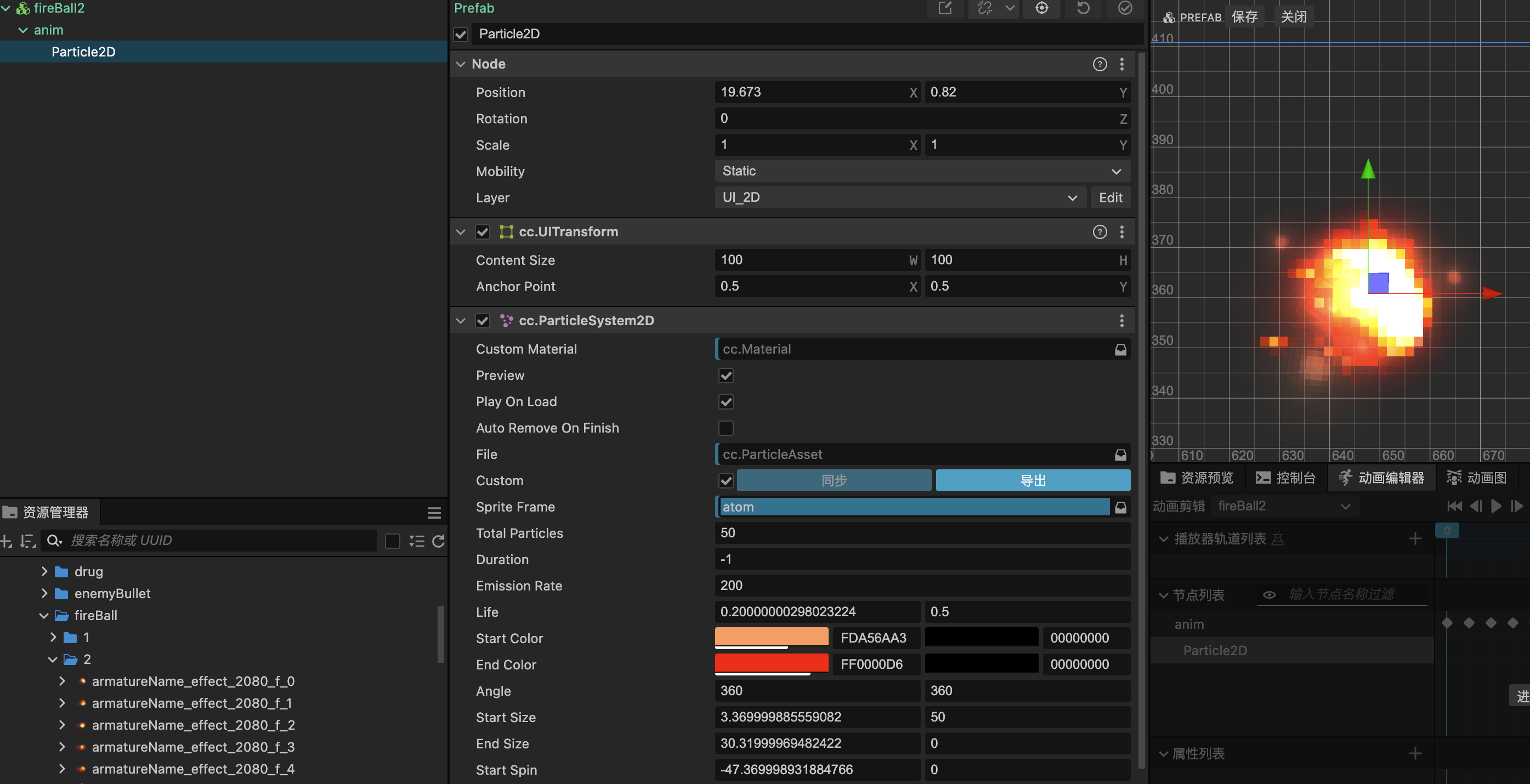Click the animation play button
This screenshot has width=1530, height=784.
(x=1496, y=506)
